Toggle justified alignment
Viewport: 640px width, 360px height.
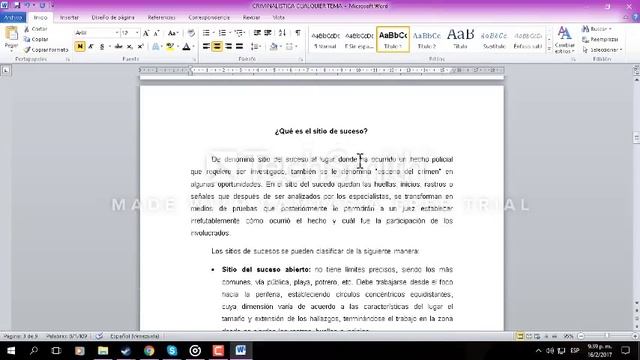click(x=240, y=47)
